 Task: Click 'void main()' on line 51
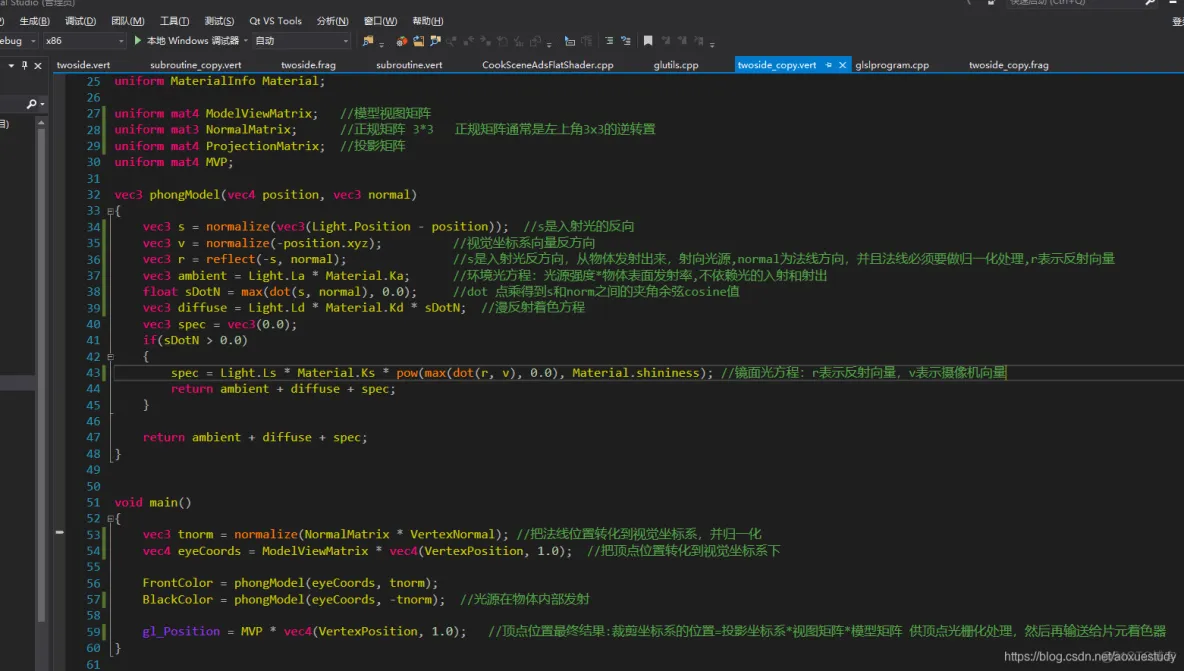click(x=153, y=503)
